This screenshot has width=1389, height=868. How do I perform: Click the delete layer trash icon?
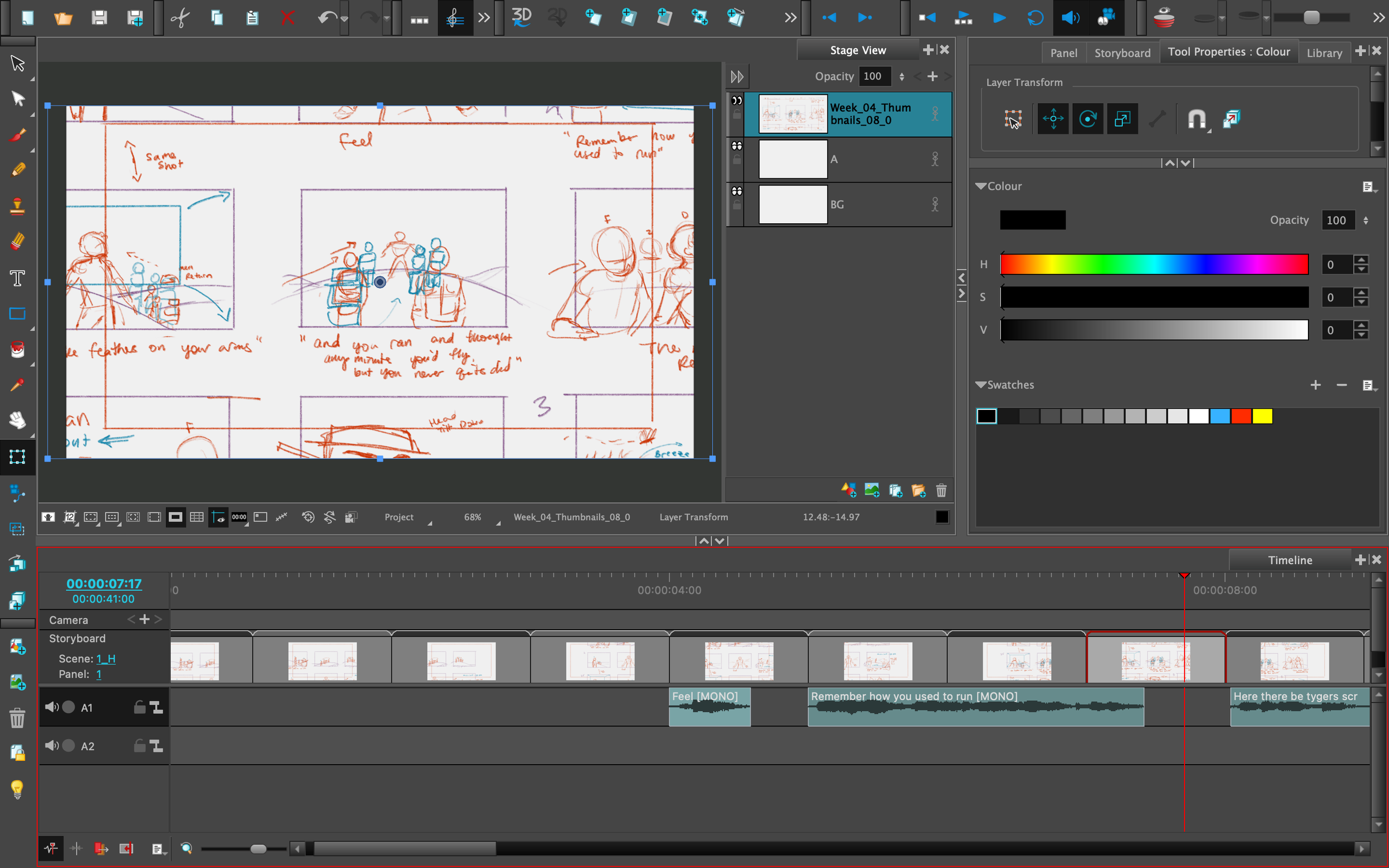[x=941, y=491]
